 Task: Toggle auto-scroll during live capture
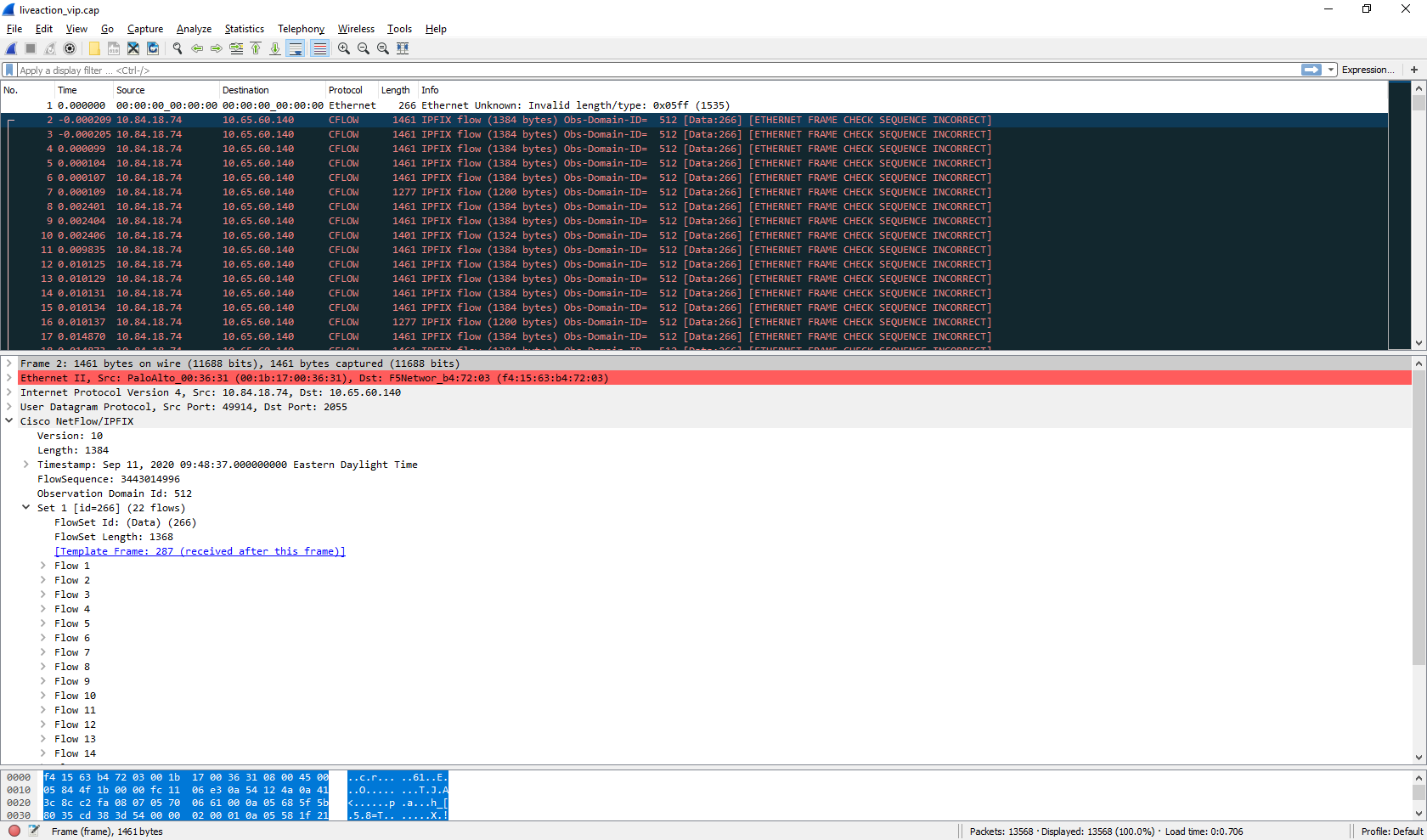(x=295, y=48)
